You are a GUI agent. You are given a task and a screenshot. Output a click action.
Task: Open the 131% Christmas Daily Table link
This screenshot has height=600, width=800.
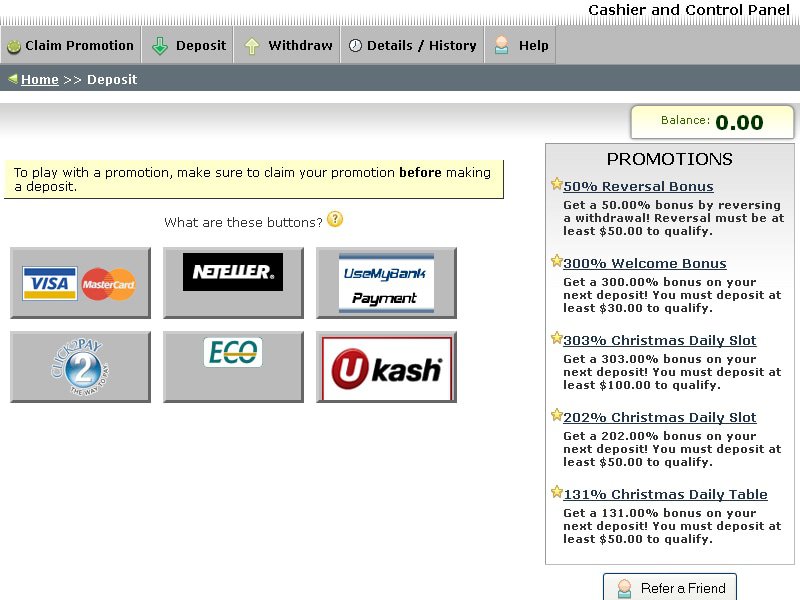(x=665, y=494)
